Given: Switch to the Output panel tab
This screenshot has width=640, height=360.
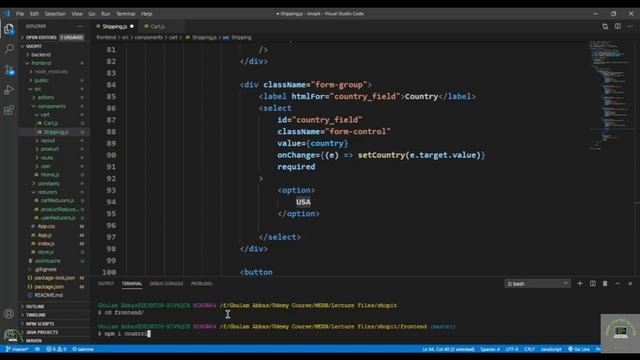Looking at the screenshot, I should pos(106,283).
